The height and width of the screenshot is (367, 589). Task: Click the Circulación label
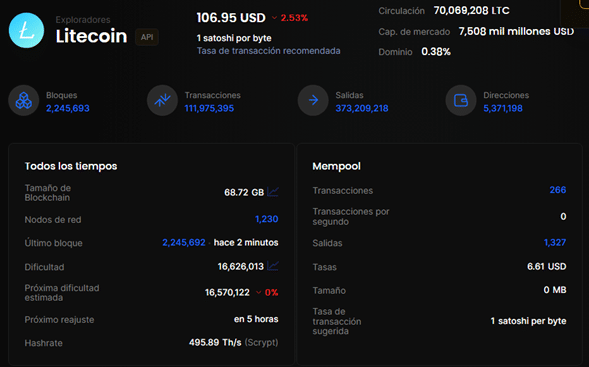click(x=402, y=11)
